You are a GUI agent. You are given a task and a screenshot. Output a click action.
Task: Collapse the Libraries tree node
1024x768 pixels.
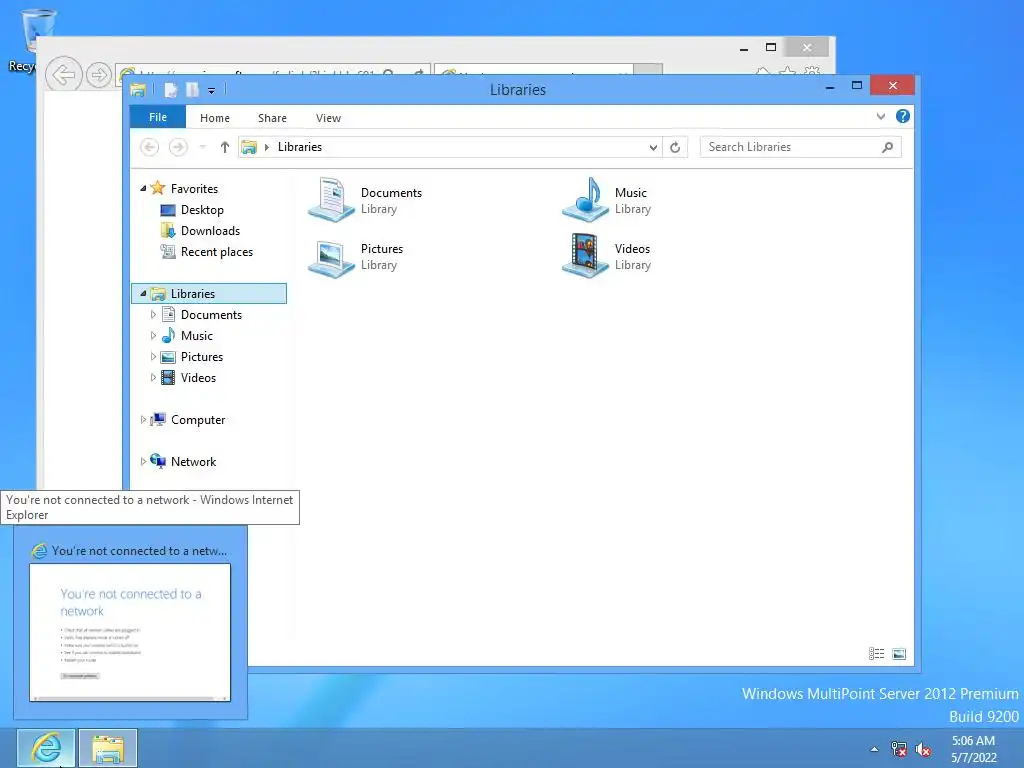pos(143,293)
